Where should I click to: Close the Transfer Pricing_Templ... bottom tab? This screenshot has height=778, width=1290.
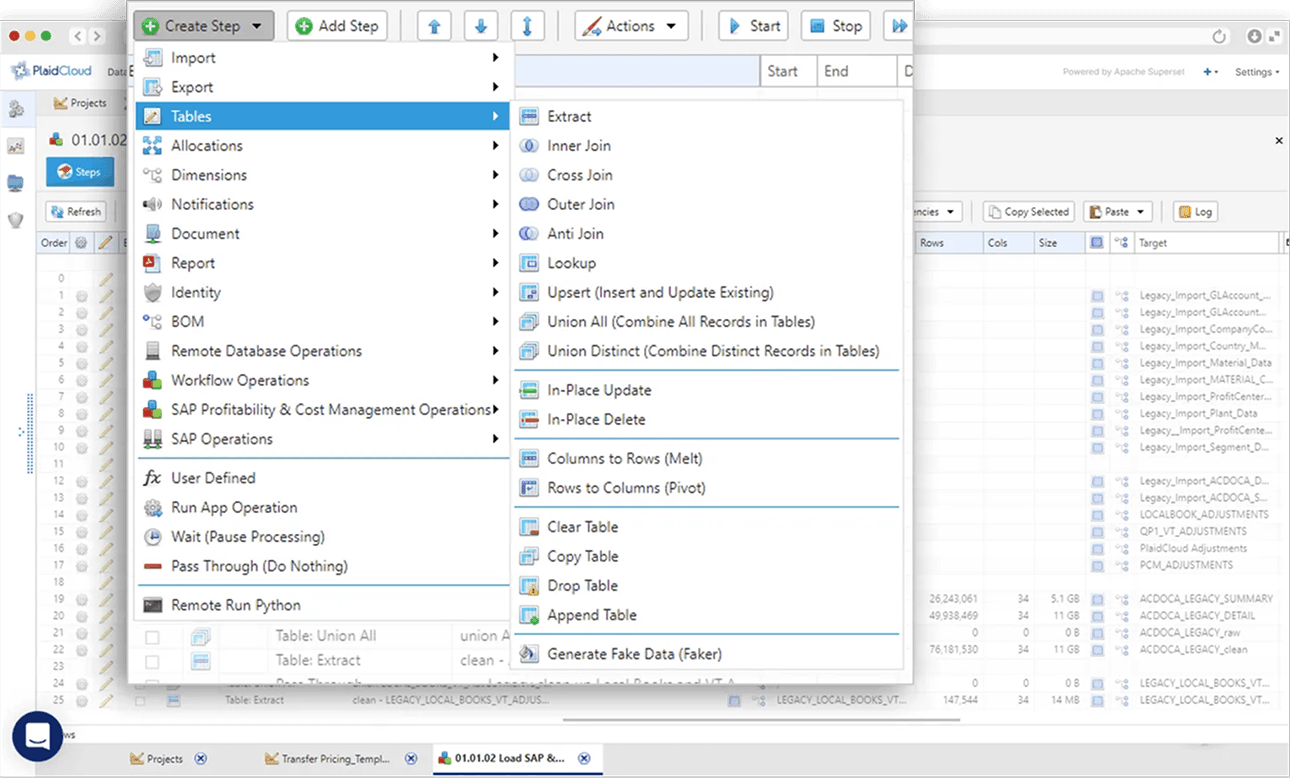point(412,759)
